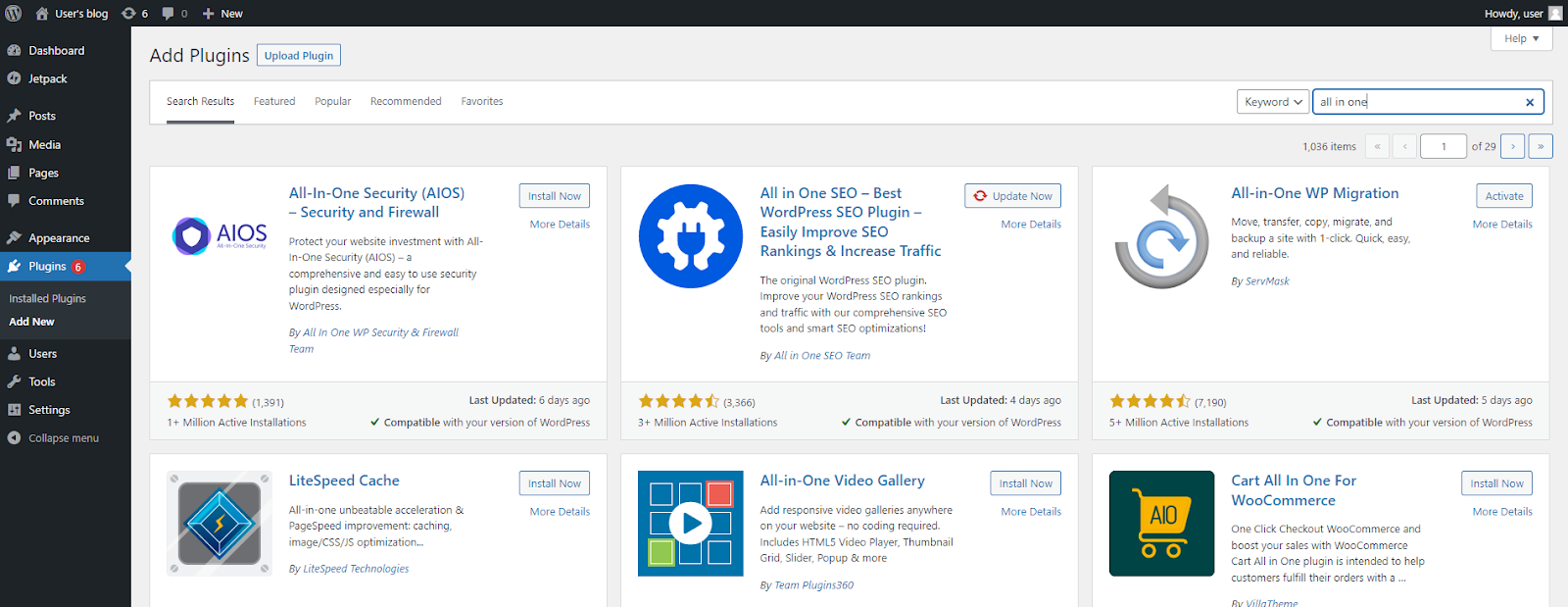
Task: Open All In One WP Security author link
Action: (x=373, y=340)
